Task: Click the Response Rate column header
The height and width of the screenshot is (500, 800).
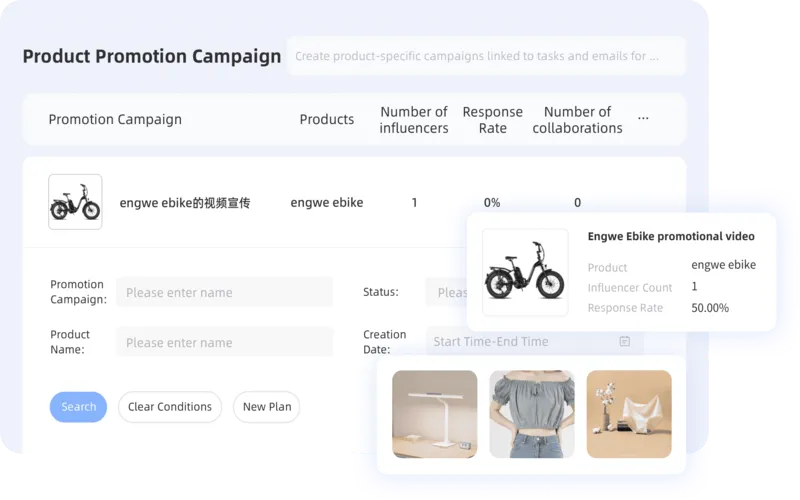Action: pos(492,120)
